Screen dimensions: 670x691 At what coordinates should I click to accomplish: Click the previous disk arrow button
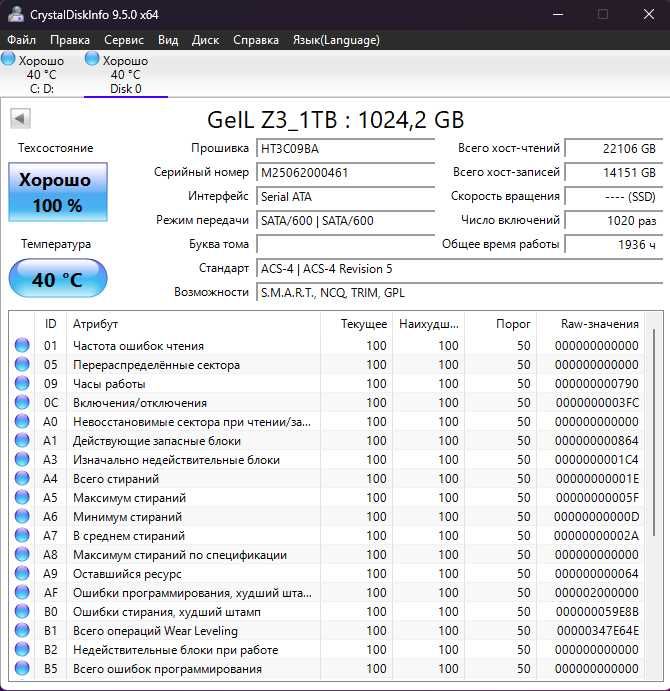tap(20, 118)
